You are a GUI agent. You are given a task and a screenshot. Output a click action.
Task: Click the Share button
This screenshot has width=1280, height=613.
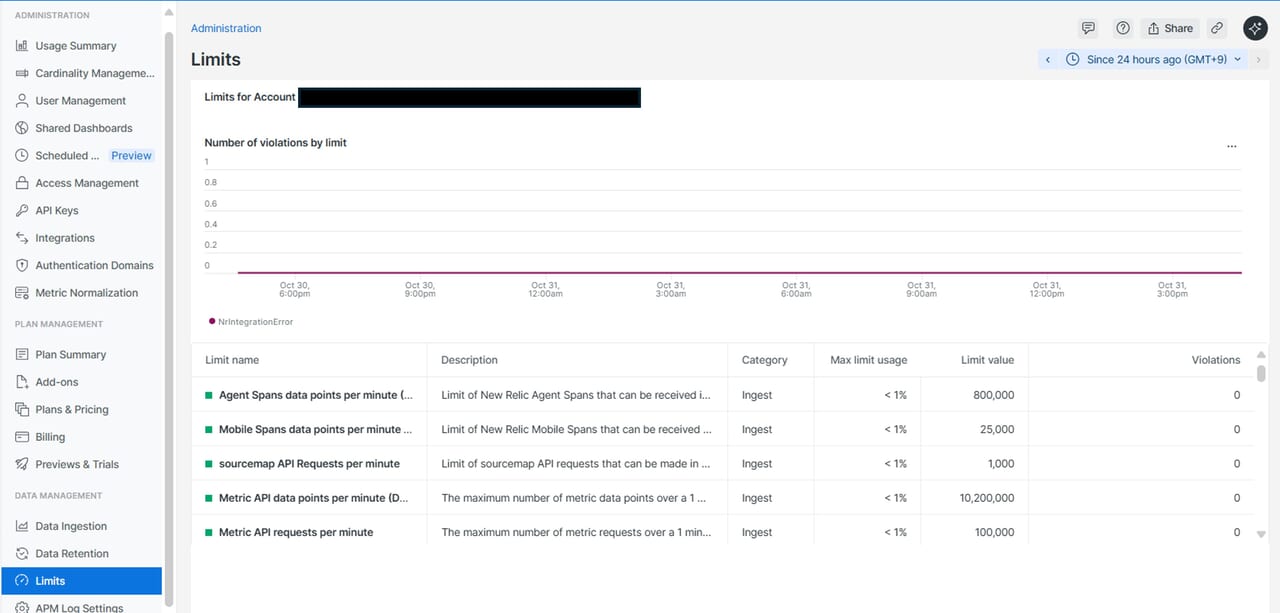[1169, 28]
